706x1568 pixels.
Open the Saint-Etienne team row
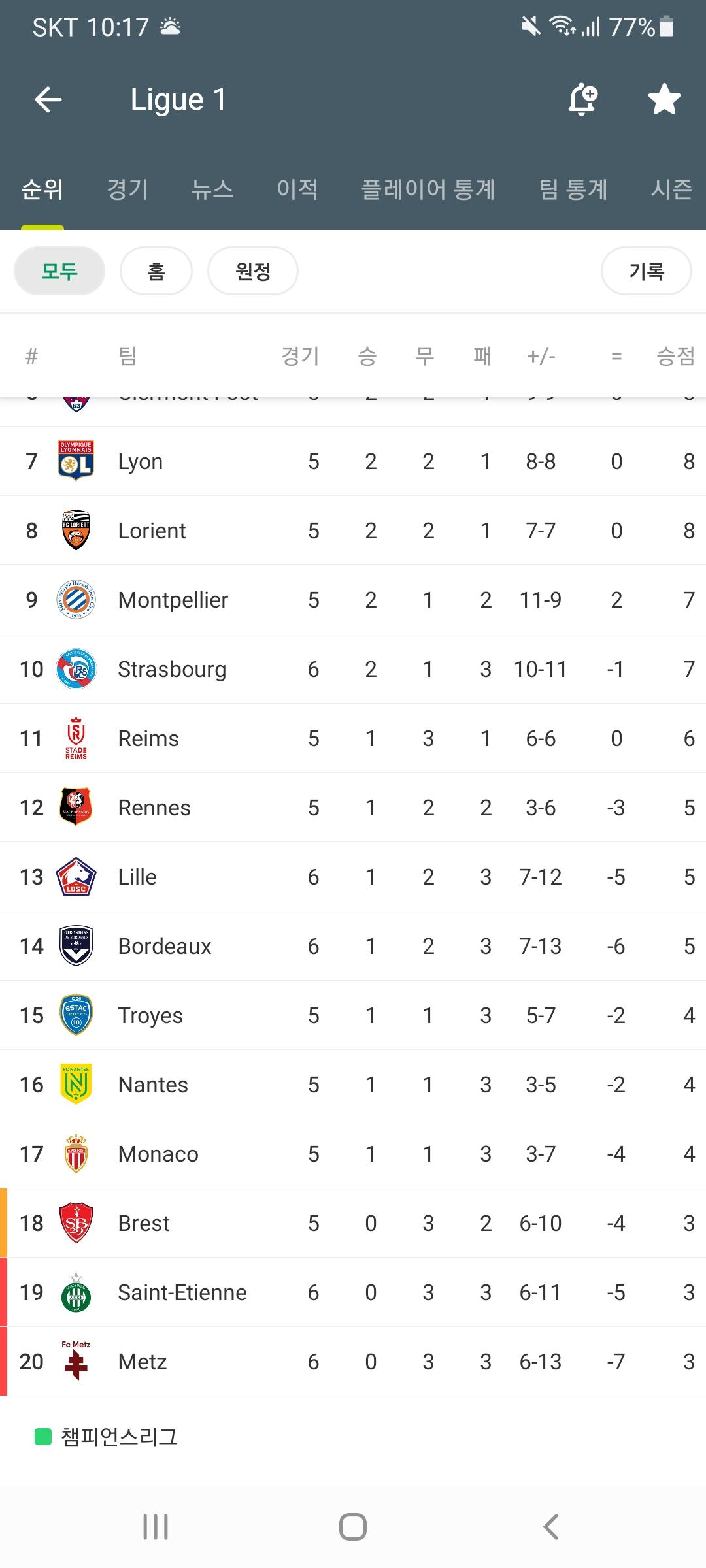tap(353, 1292)
